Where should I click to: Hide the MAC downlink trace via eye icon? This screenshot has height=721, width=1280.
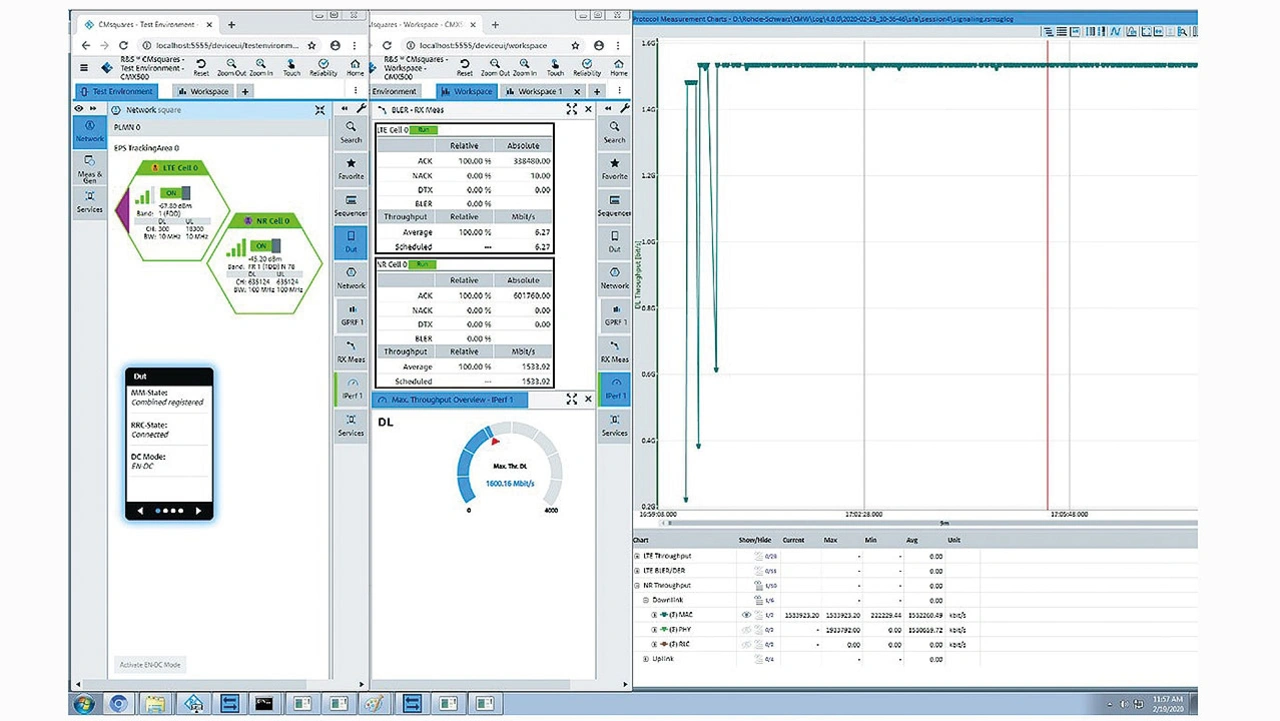tap(746, 615)
